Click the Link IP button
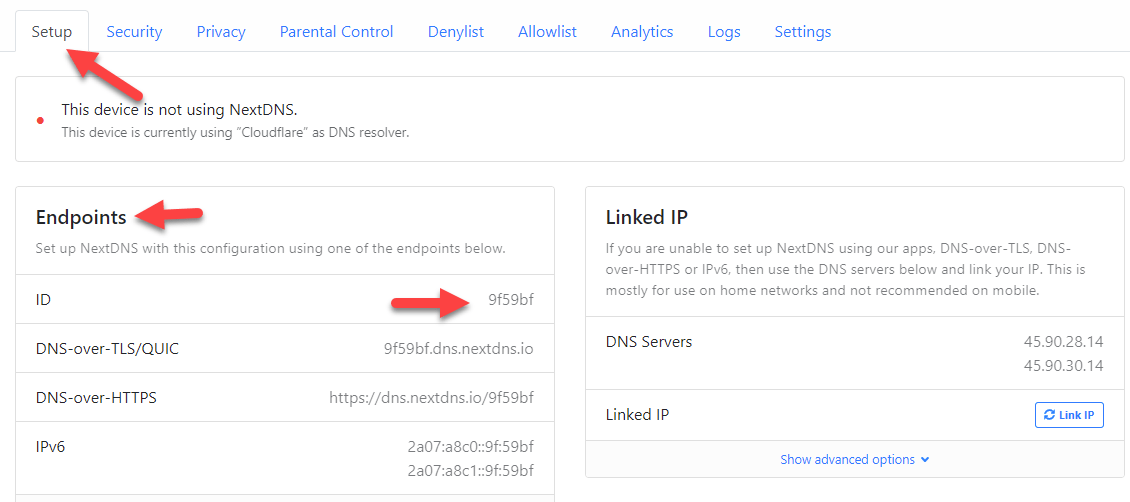Screen dimensions: 1130x502 (x=1069, y=415)
